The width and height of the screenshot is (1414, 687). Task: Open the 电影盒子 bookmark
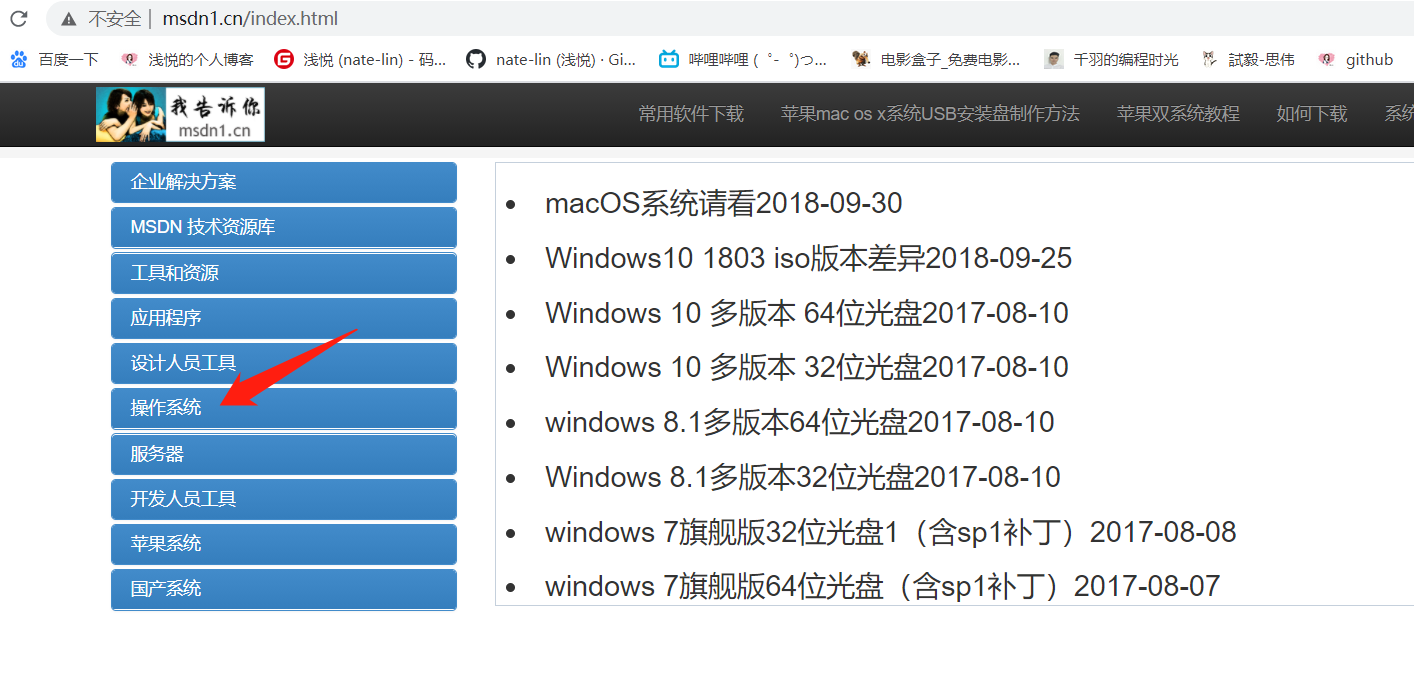tap(936, 60)
